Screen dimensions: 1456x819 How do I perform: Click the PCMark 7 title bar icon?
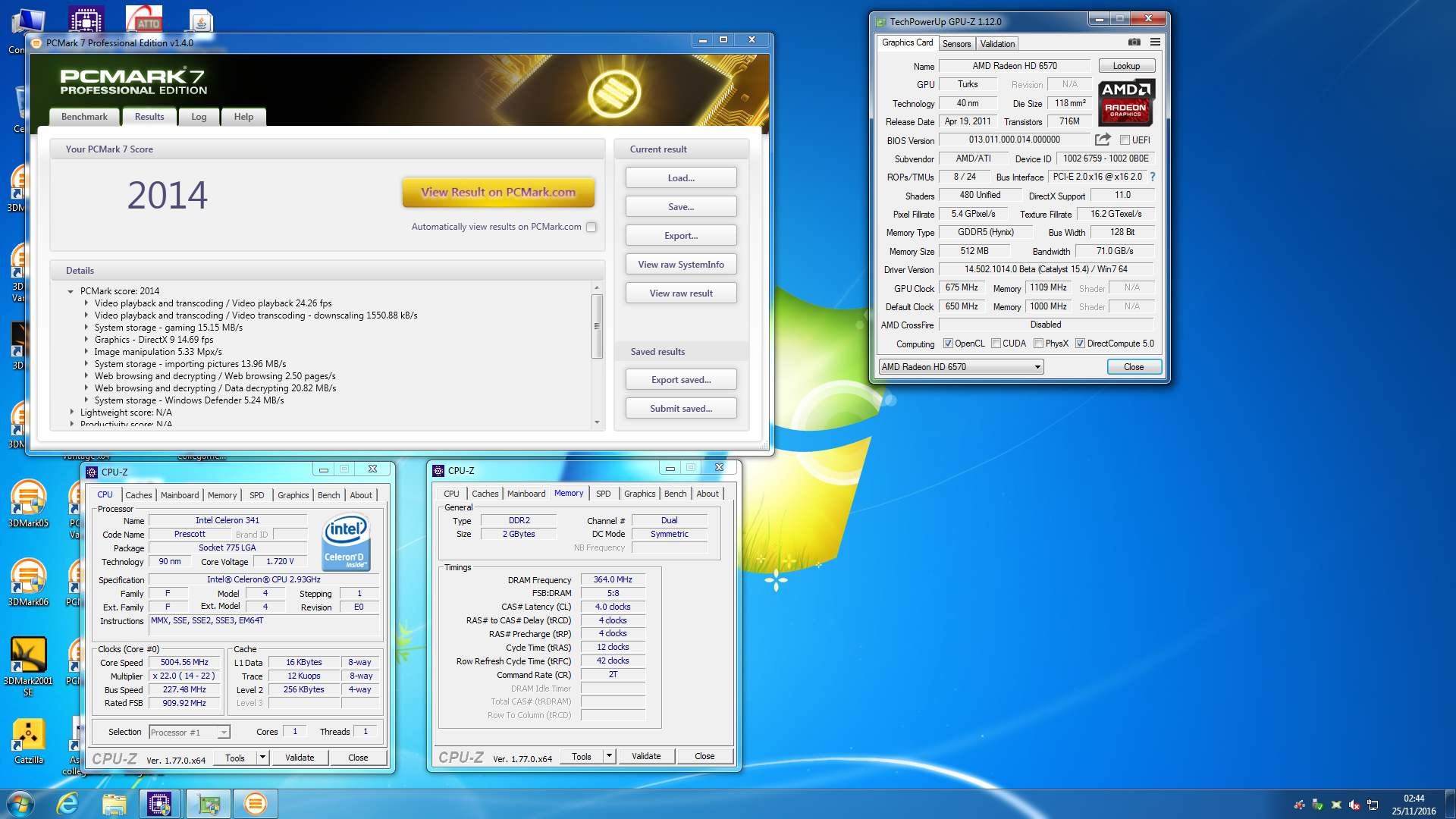pos(36,43)
